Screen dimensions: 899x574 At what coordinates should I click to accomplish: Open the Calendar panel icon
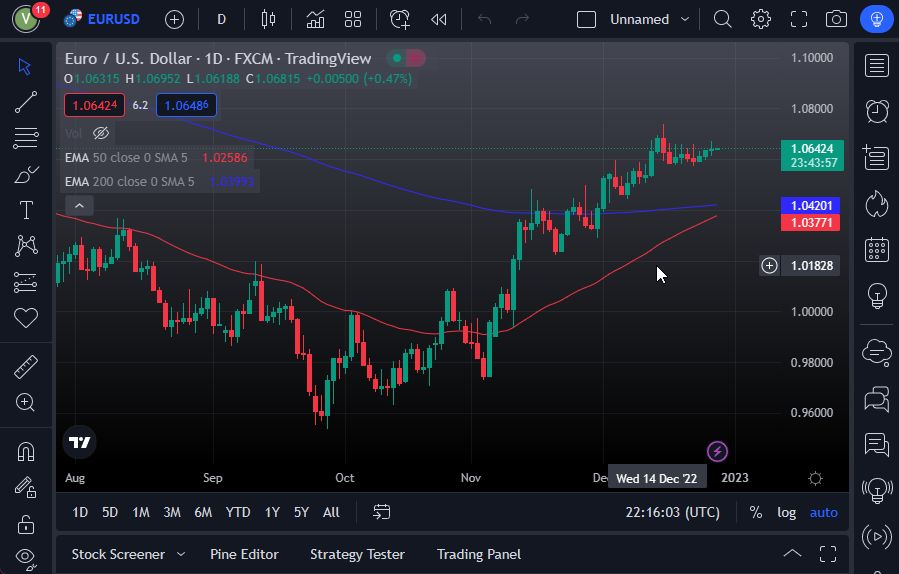click(x=877, y=249)
